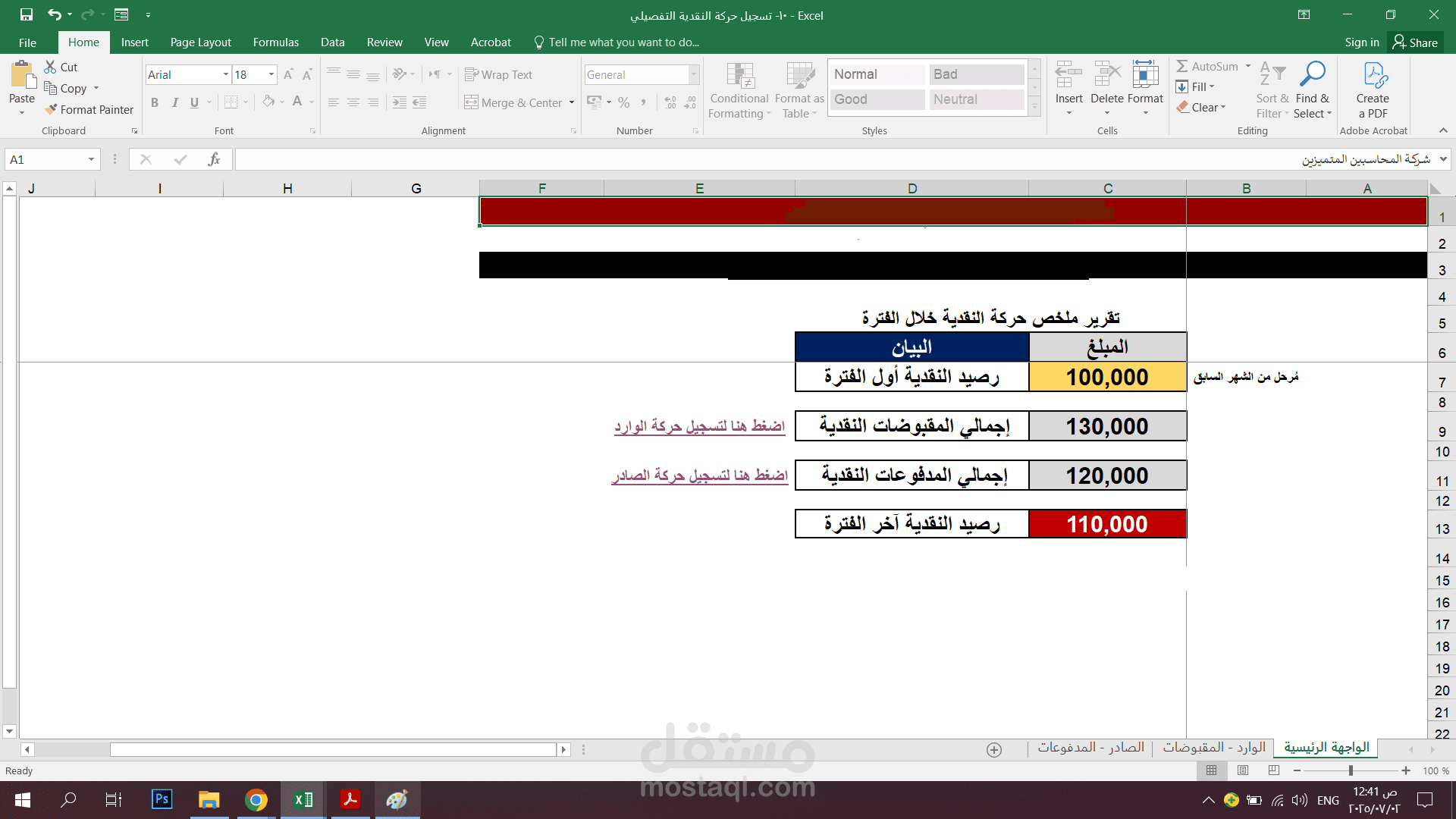Viewport: 1456px width, 819px height.
Task: Click the Delete cells icon
Action: click(1107, 76)
